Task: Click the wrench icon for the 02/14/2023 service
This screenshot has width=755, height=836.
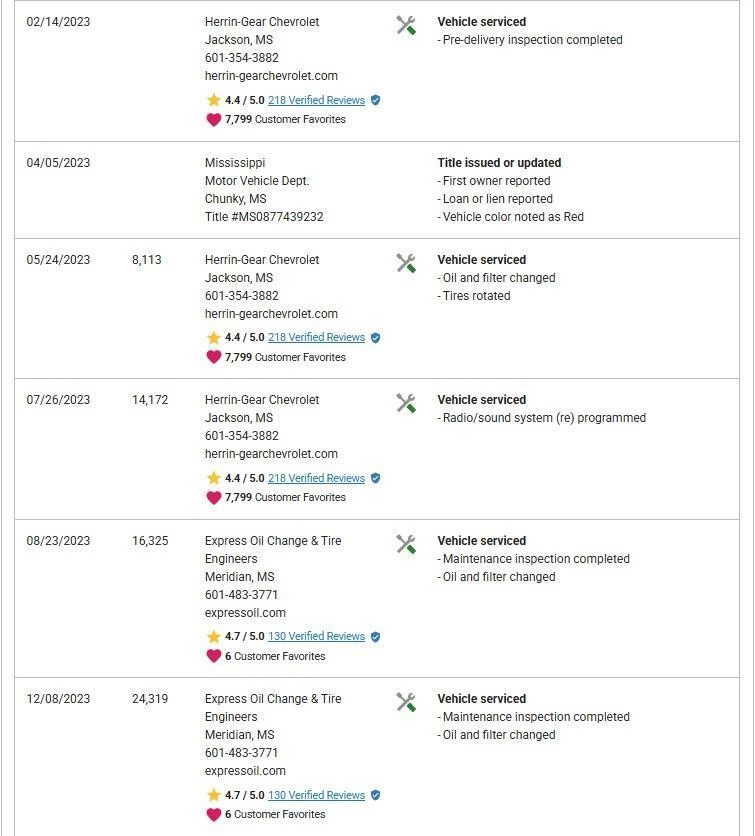Action: pyautogui.click(x=406, y=25)
